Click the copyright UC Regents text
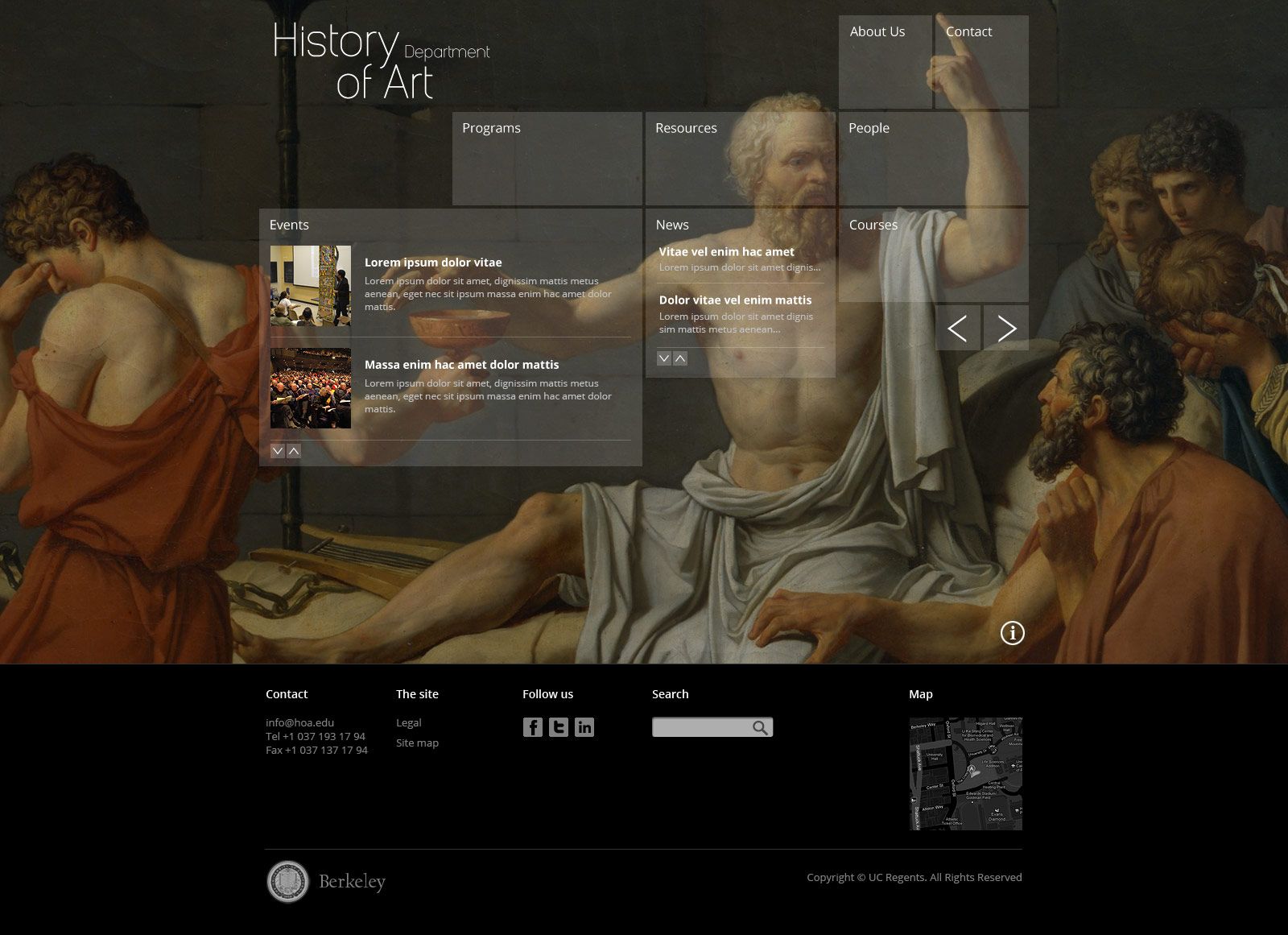The width and height of the screenshot is (1288, 935). tap(914, 878)
